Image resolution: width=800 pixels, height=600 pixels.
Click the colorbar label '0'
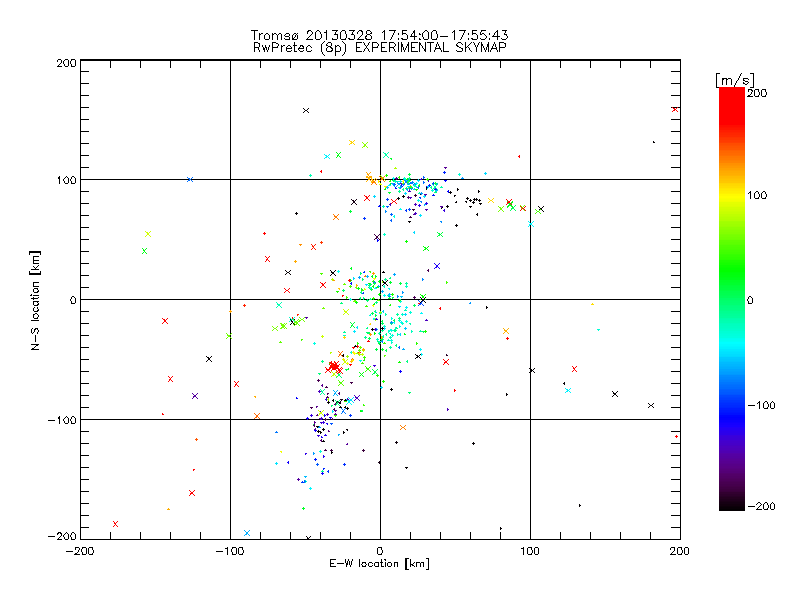750,300
